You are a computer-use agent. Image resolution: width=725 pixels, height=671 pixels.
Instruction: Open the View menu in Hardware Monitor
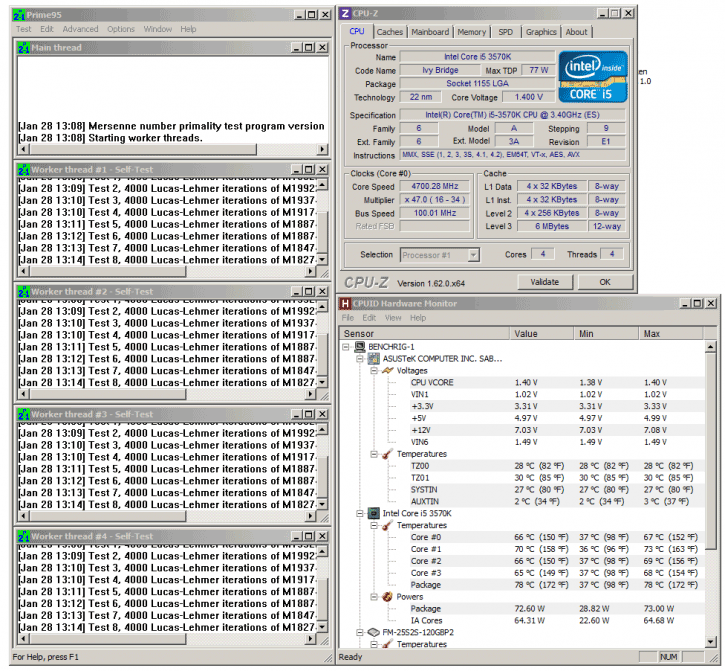[x=393, y=318]
